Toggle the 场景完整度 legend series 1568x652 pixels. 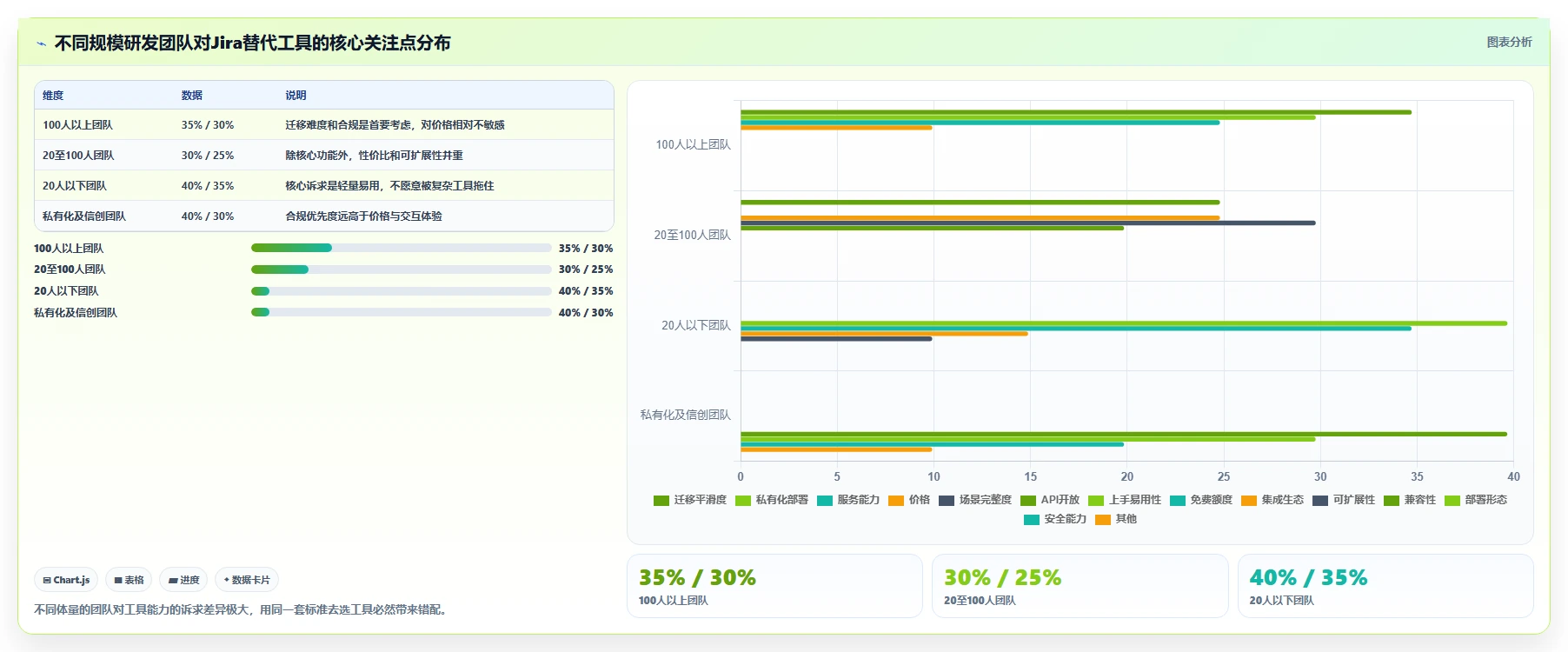click(x=975, y=500)
